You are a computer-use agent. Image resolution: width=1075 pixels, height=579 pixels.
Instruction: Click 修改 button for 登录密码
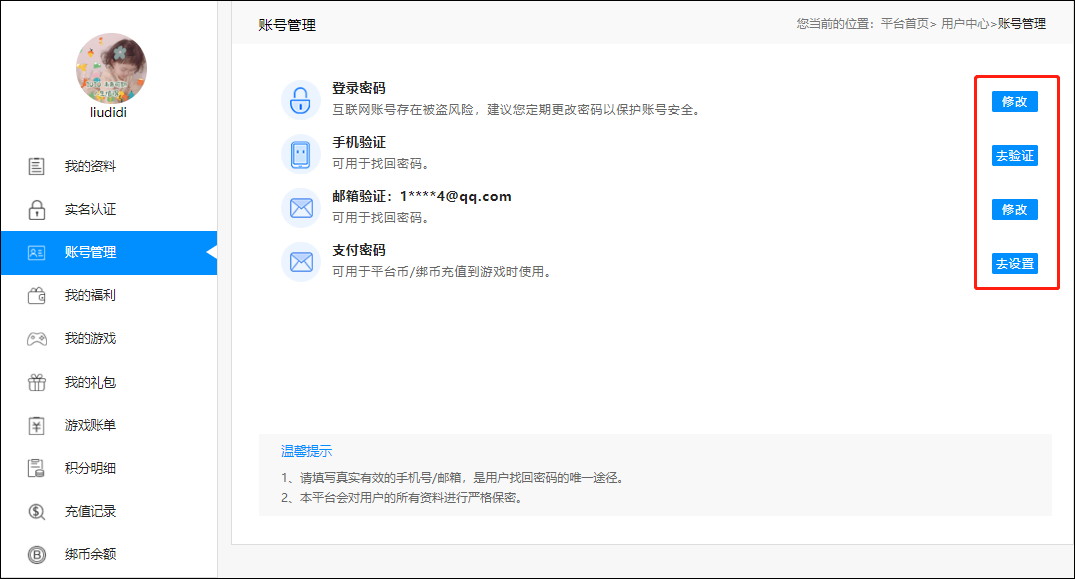1015,101
